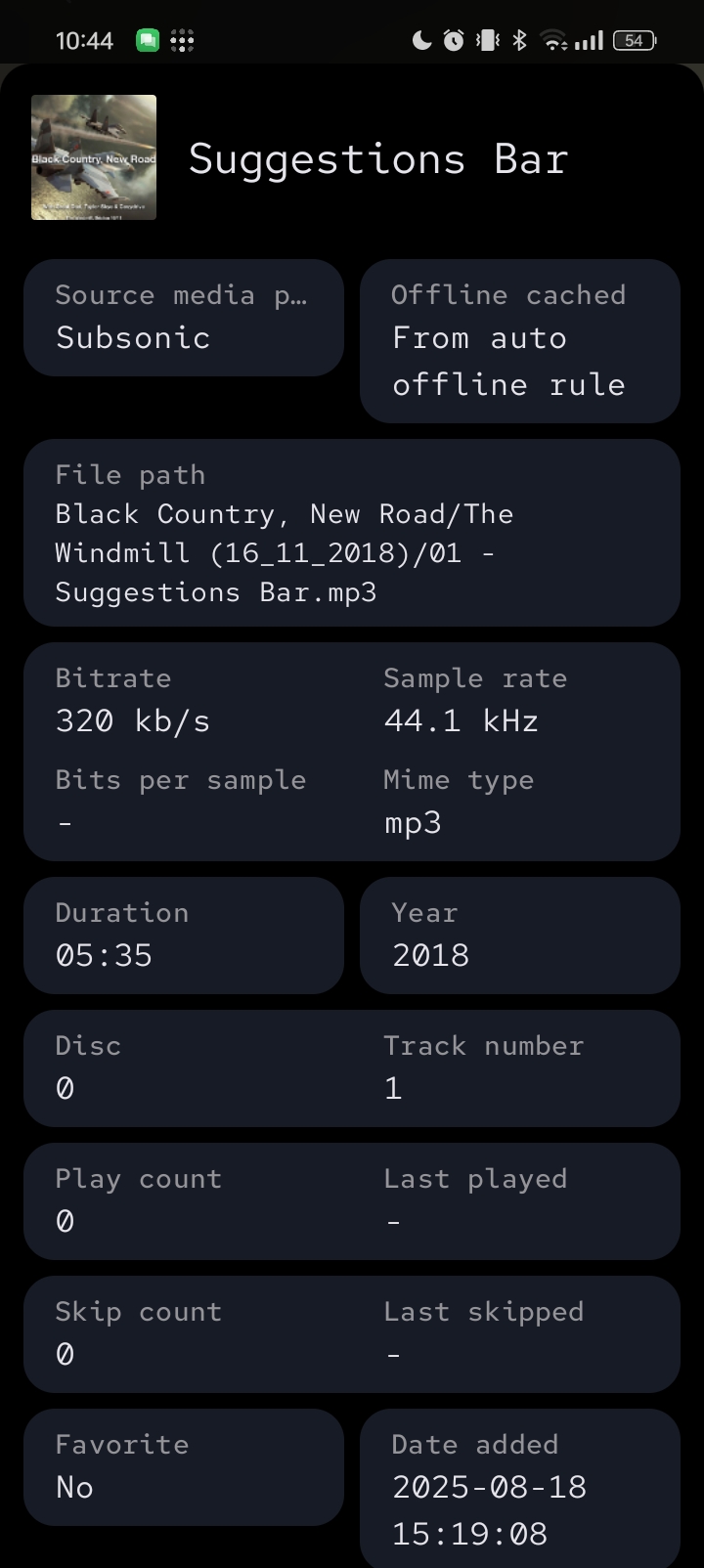704x1568 pixels.
Task: Tap the Wi-Fi status icon
Action: [x=554, y=40]
